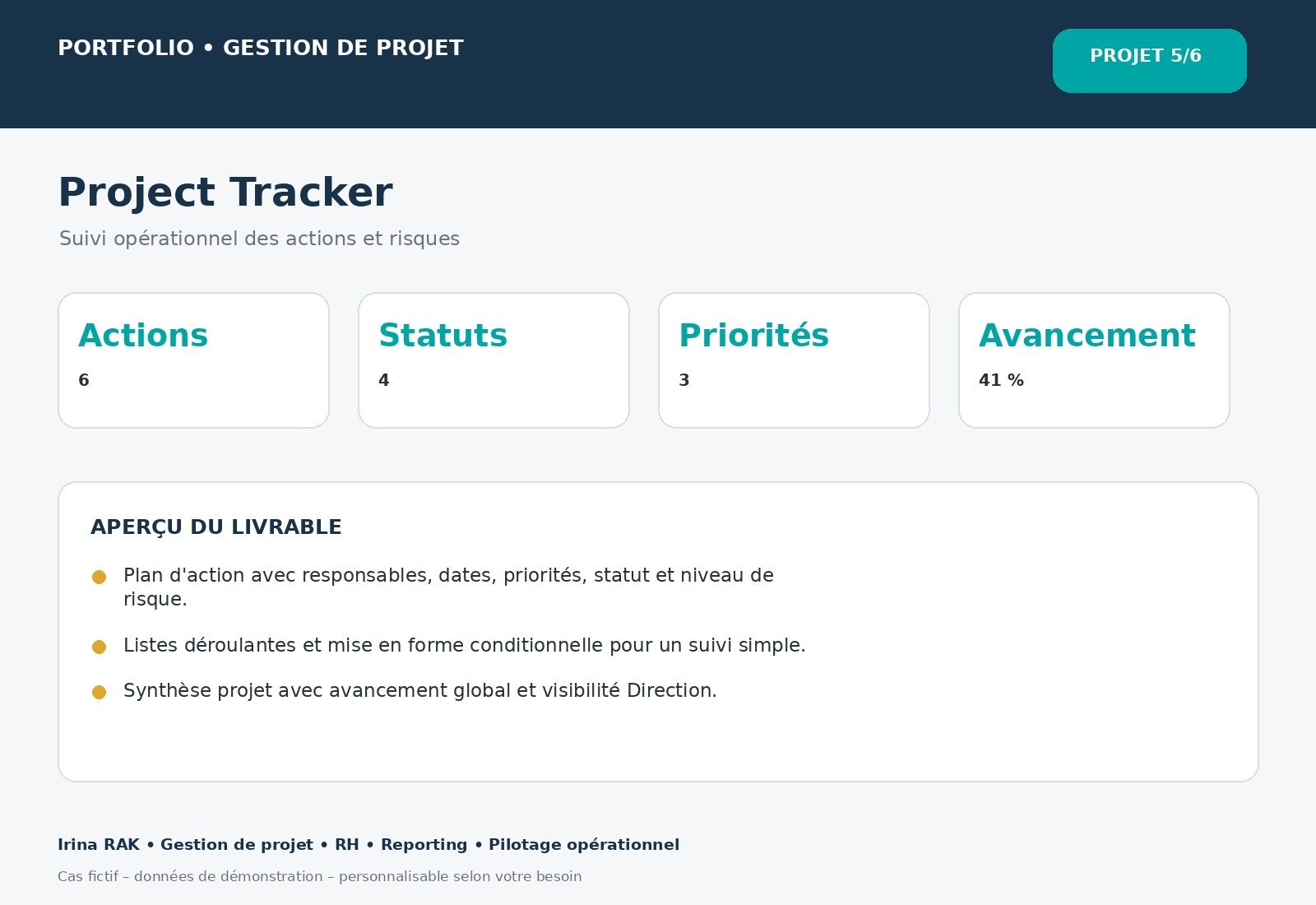Select the Listes déroulantes bullet text

464,645
